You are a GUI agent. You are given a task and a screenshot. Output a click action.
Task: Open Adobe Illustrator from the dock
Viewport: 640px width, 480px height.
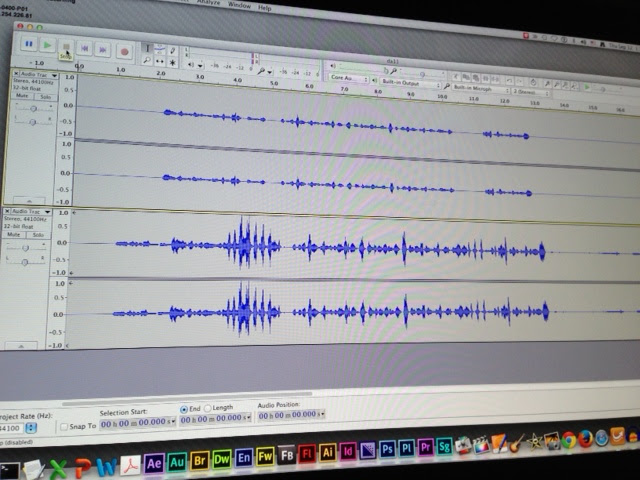[x=327, y=453]
